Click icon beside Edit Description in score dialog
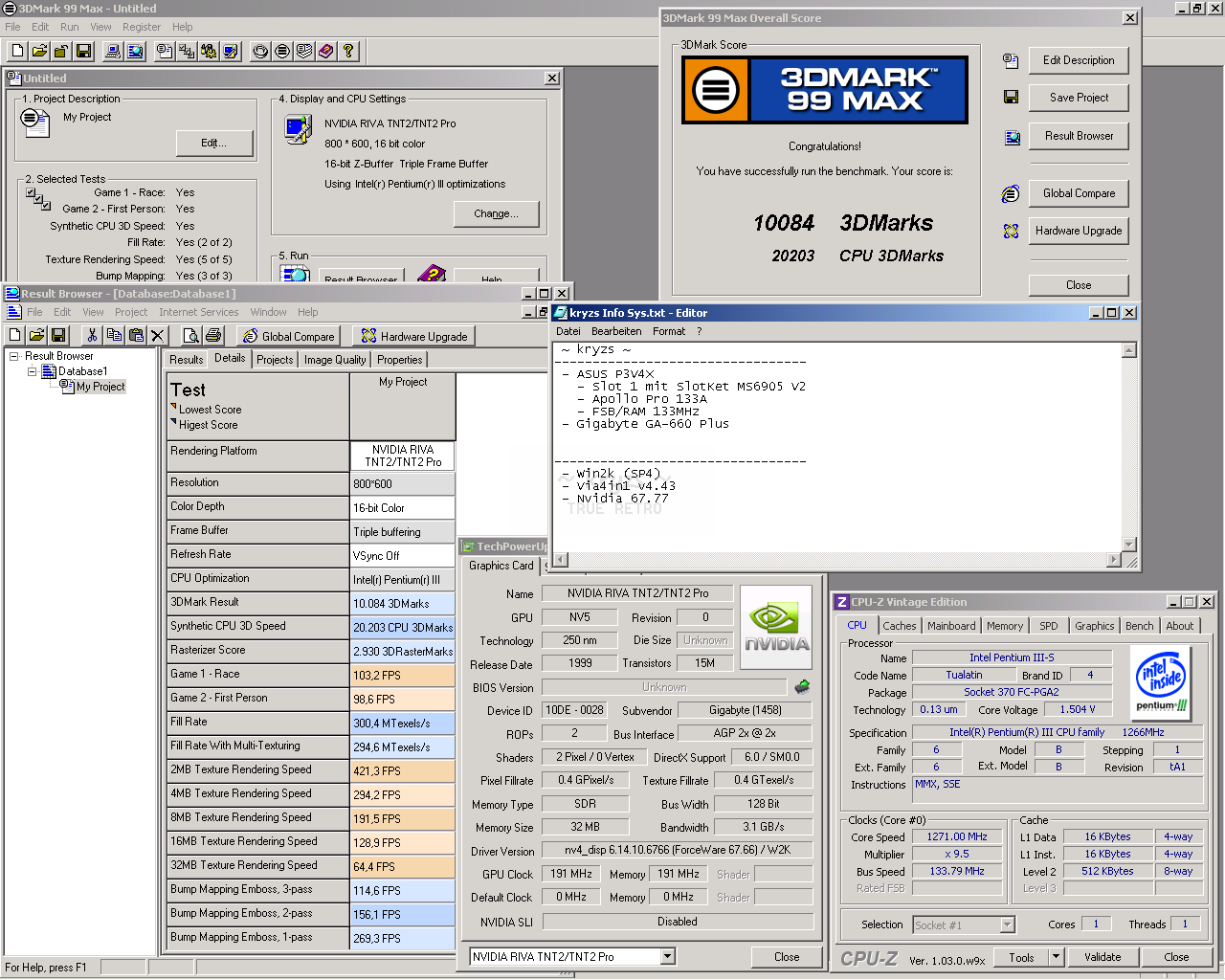 pyautogui.click(x=1011, y=60)
